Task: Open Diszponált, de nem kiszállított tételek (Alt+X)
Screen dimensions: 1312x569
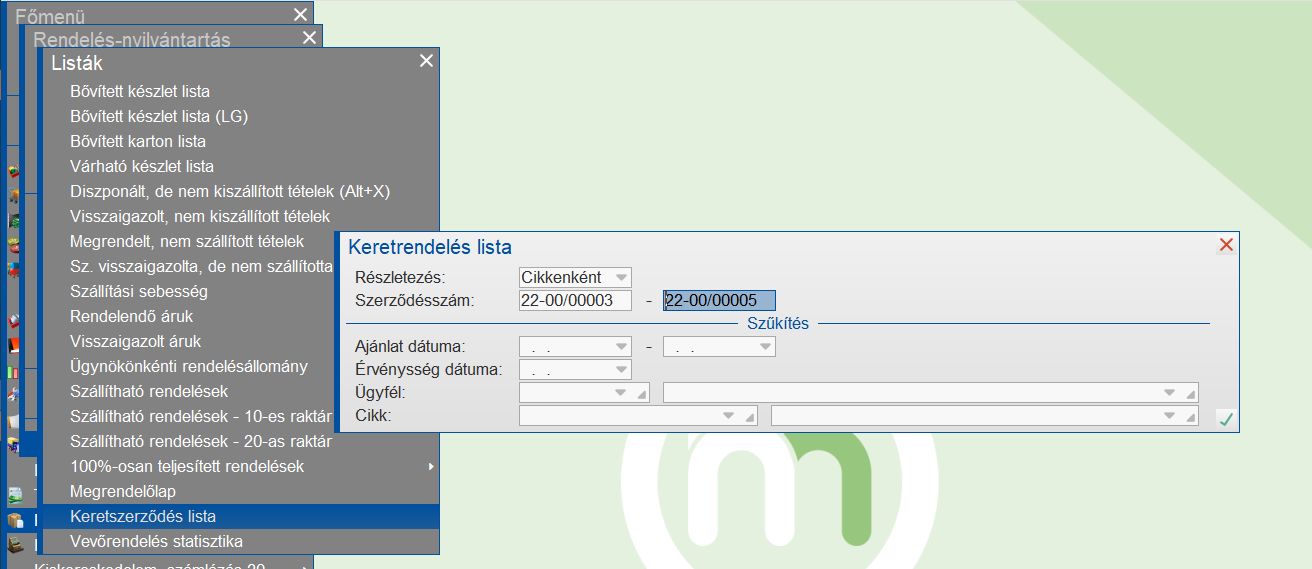Action: click(240, 191)
